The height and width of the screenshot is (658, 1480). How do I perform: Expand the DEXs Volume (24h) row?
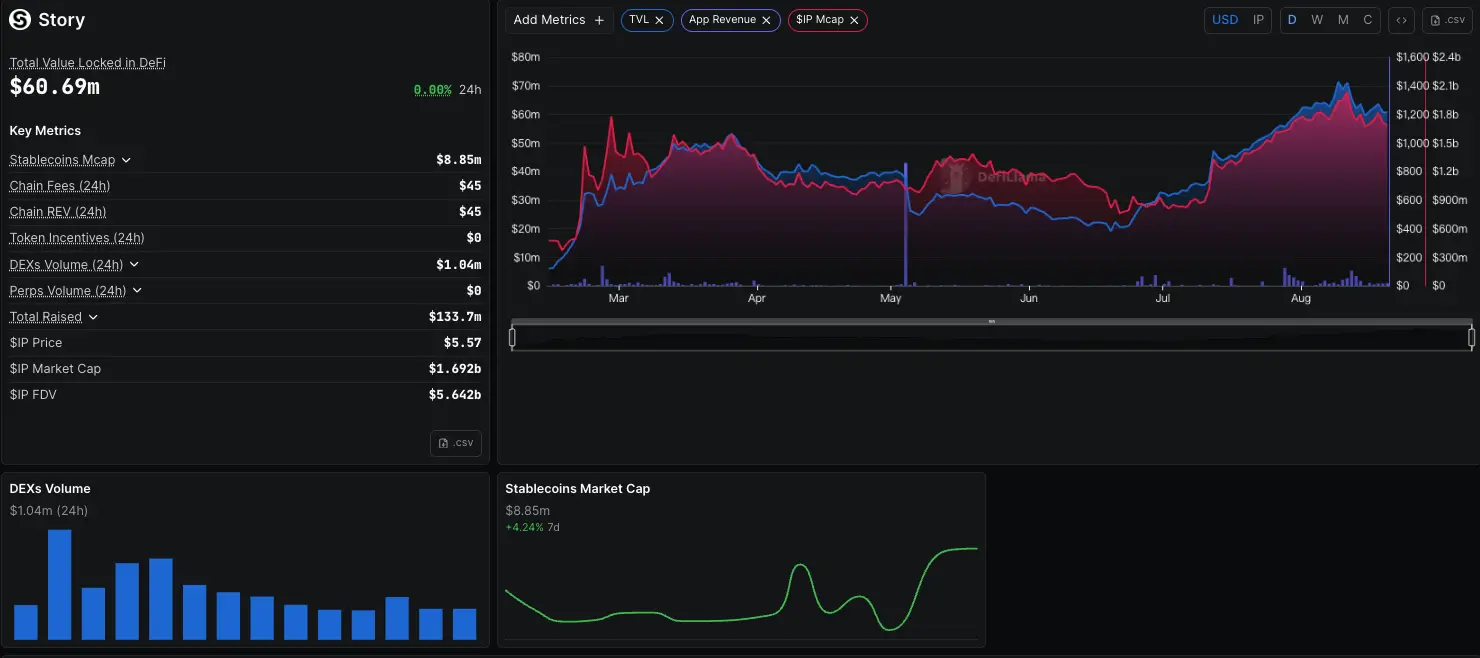(x=134, y=264)
